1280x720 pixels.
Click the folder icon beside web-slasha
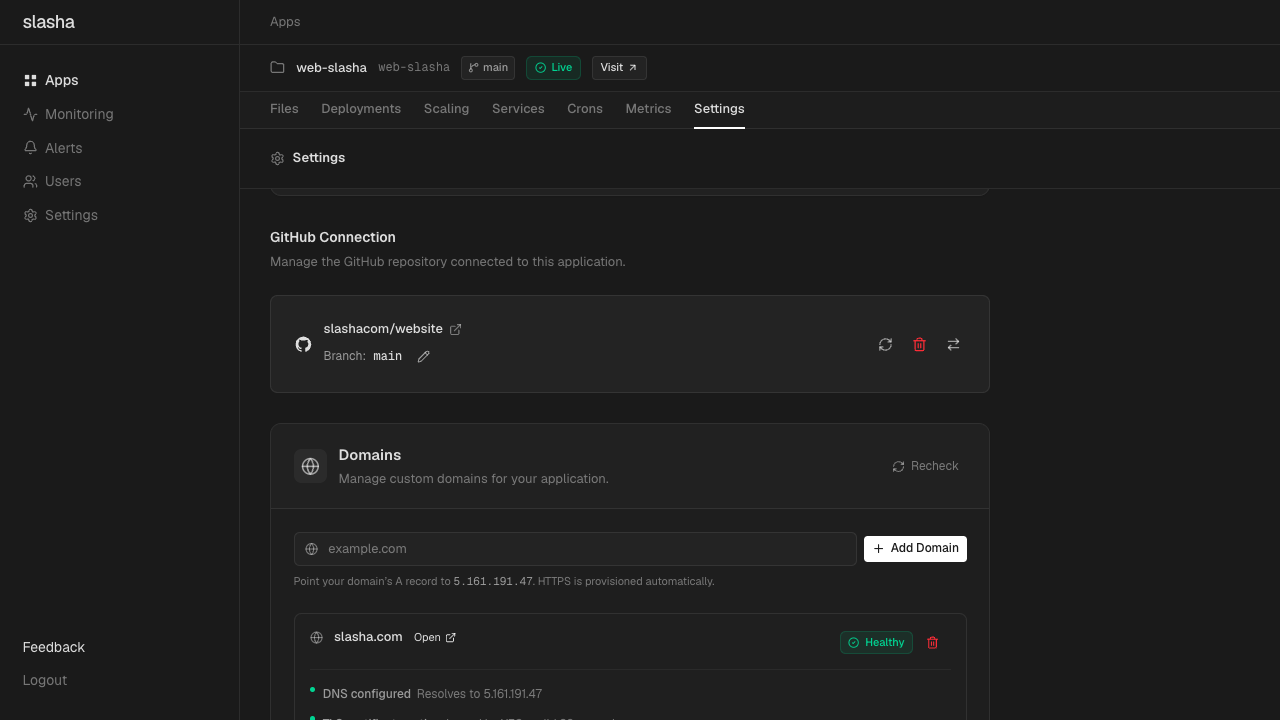[x=277, y=67]
